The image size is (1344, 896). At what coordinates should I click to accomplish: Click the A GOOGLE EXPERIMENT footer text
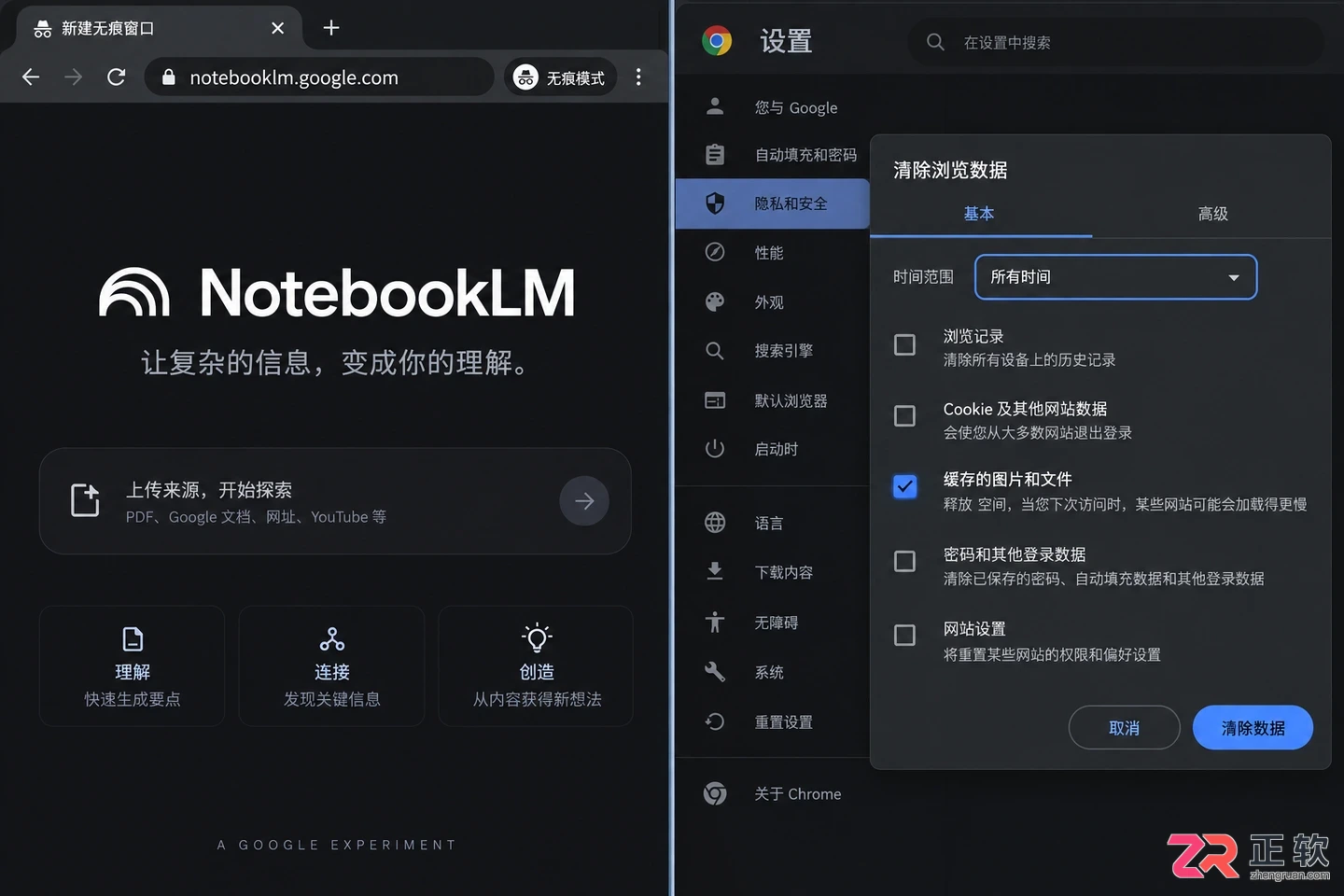[337, 845]
